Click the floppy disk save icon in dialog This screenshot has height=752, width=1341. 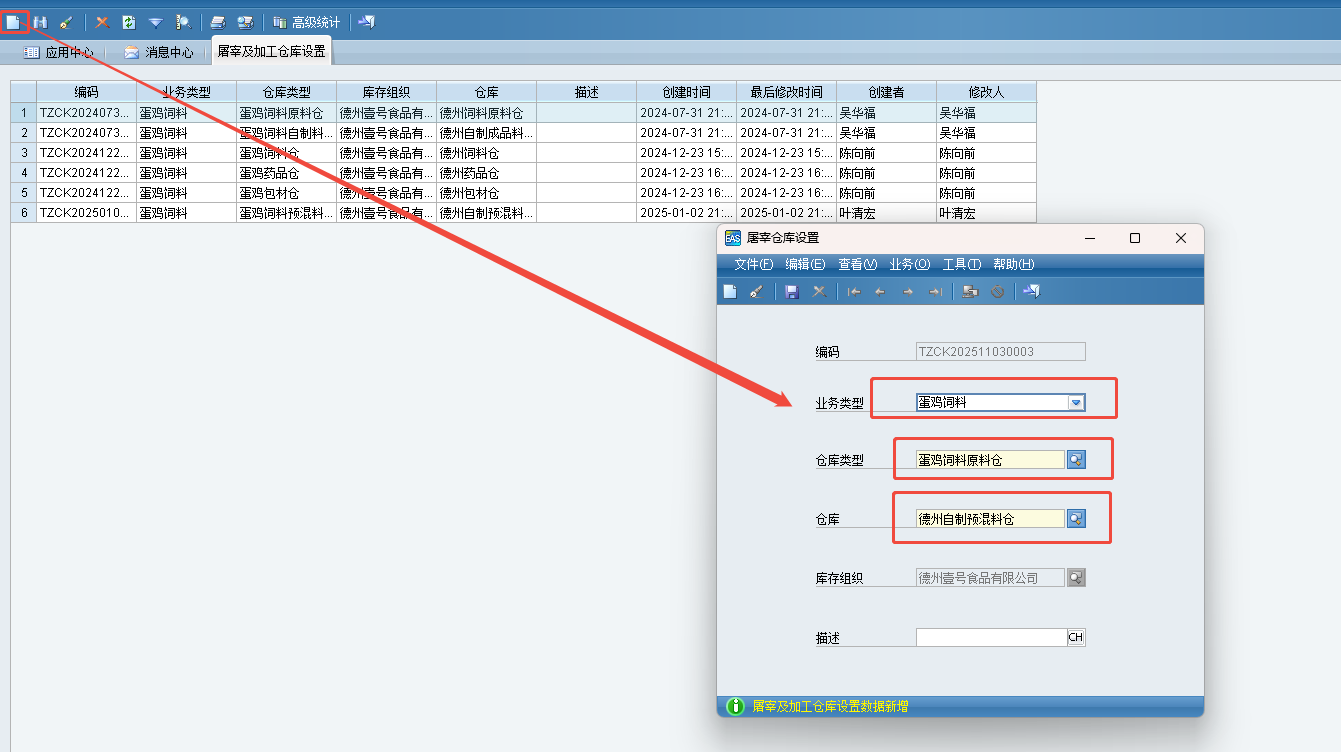point(792,292)
